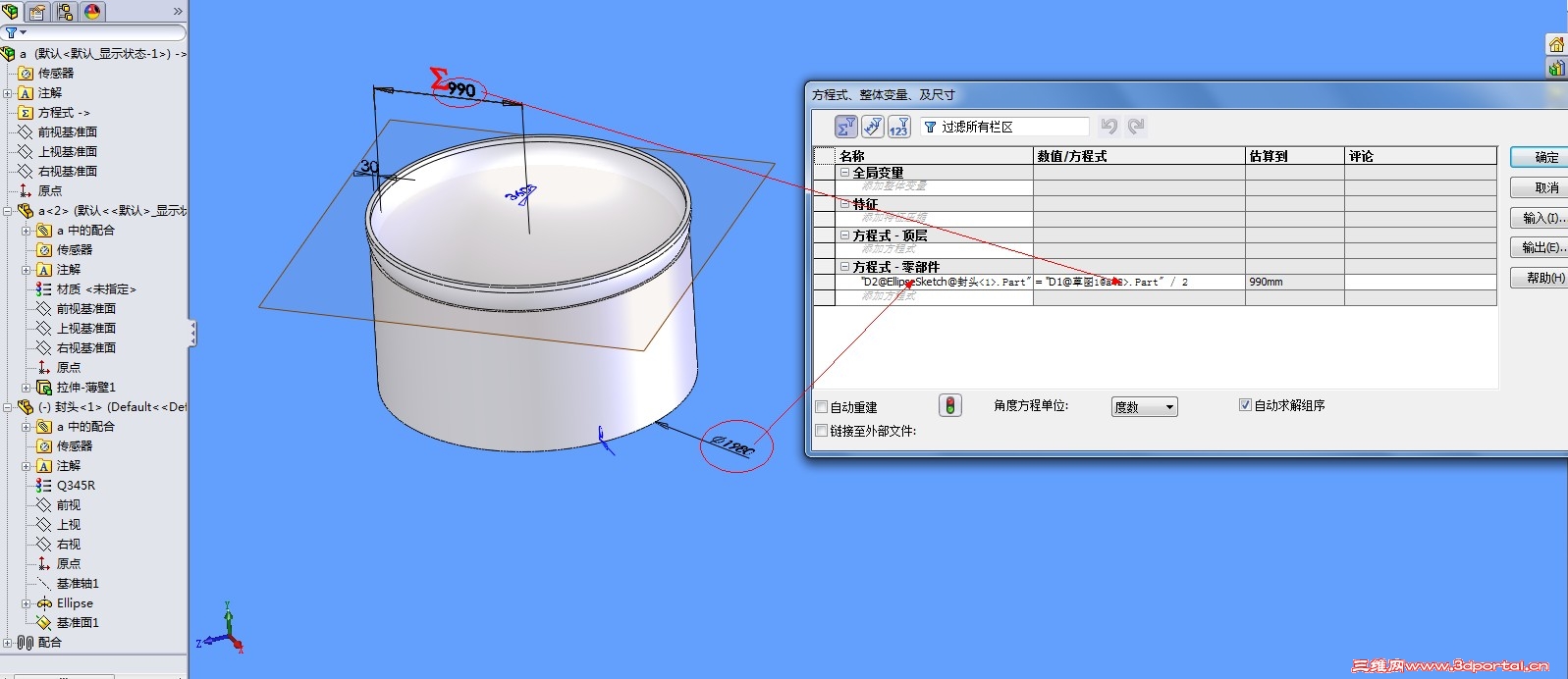1568x679 pixels.
Task: Select the (-) 封头<1> part icon
Action: click(26, 407)
